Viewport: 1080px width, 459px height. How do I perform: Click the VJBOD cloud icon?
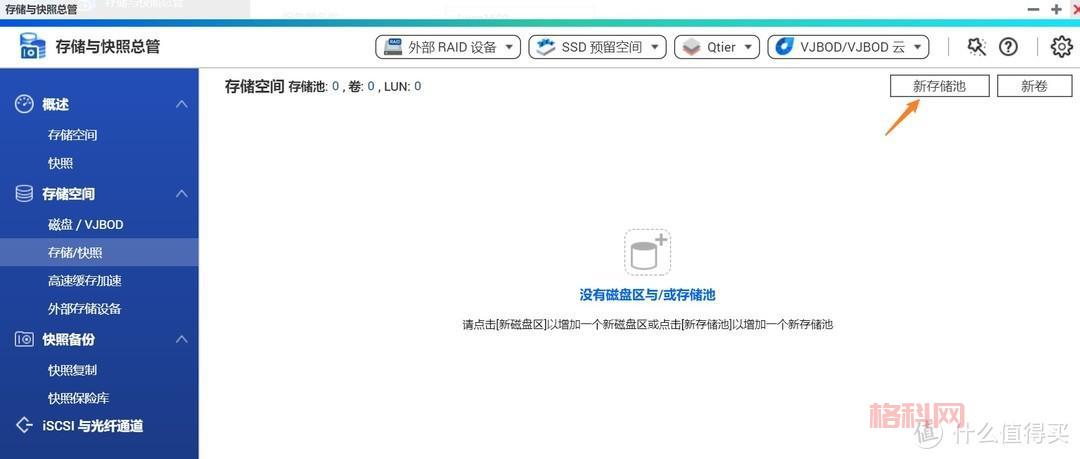click(x=784, y=47)
